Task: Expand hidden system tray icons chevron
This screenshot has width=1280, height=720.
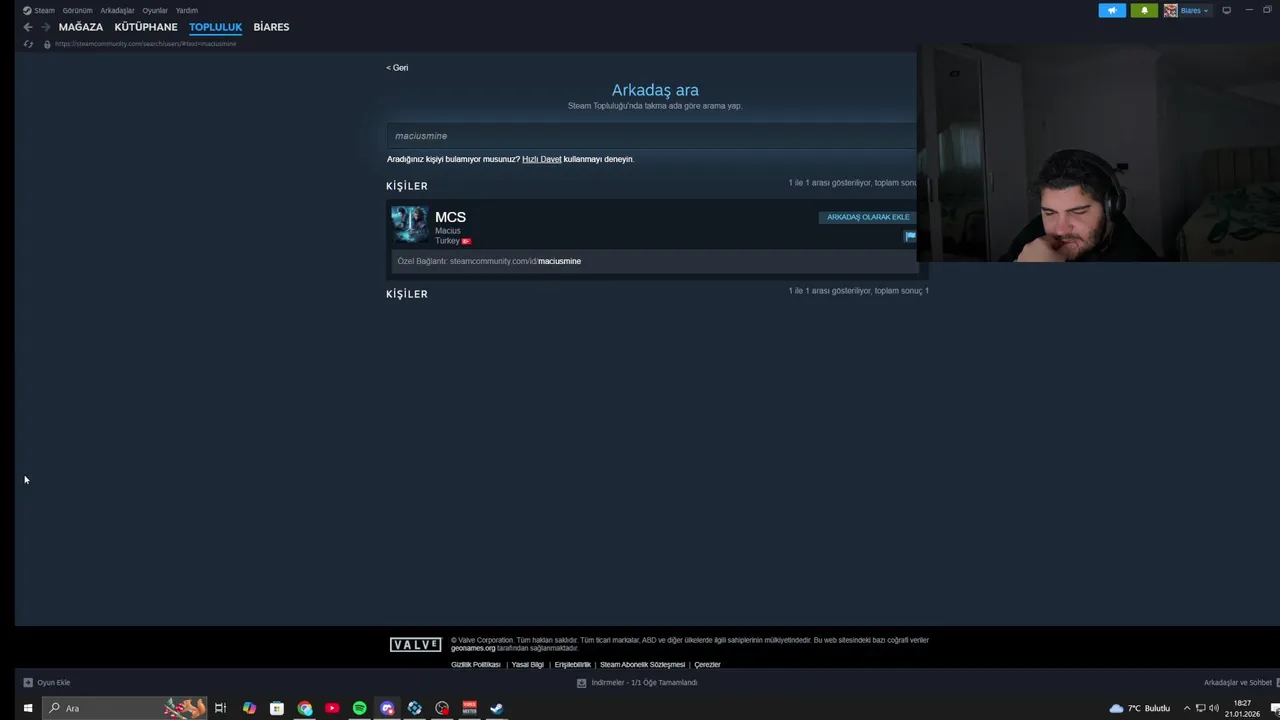Action: click(x=1186, y=708)
